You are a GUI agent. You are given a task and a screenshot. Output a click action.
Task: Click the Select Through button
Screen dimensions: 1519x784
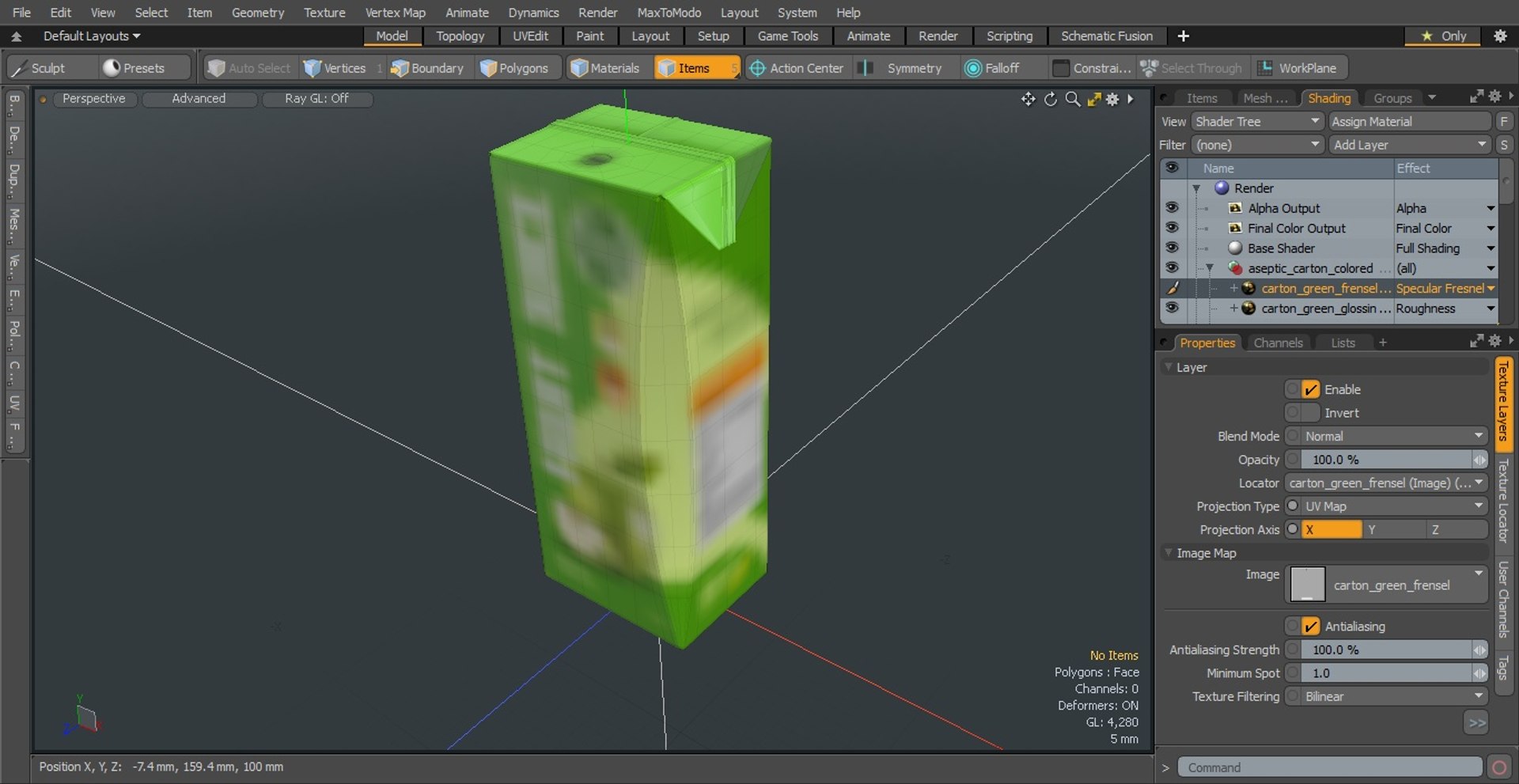pyautogui.click(x=1193, y=68)
